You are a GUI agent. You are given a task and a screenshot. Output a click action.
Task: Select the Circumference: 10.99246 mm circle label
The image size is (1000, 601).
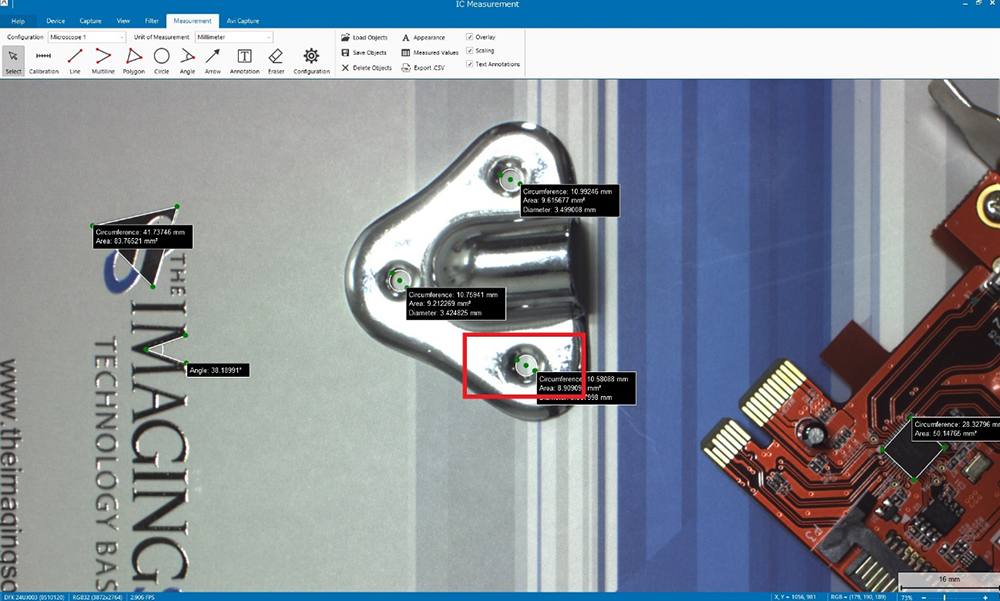click(570, 200)
